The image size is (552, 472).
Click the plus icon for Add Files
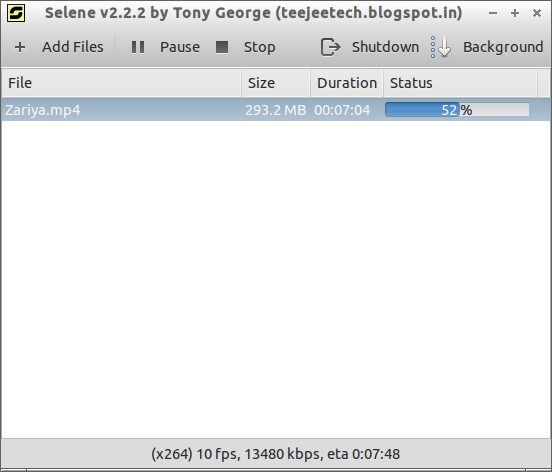point(20,47)
